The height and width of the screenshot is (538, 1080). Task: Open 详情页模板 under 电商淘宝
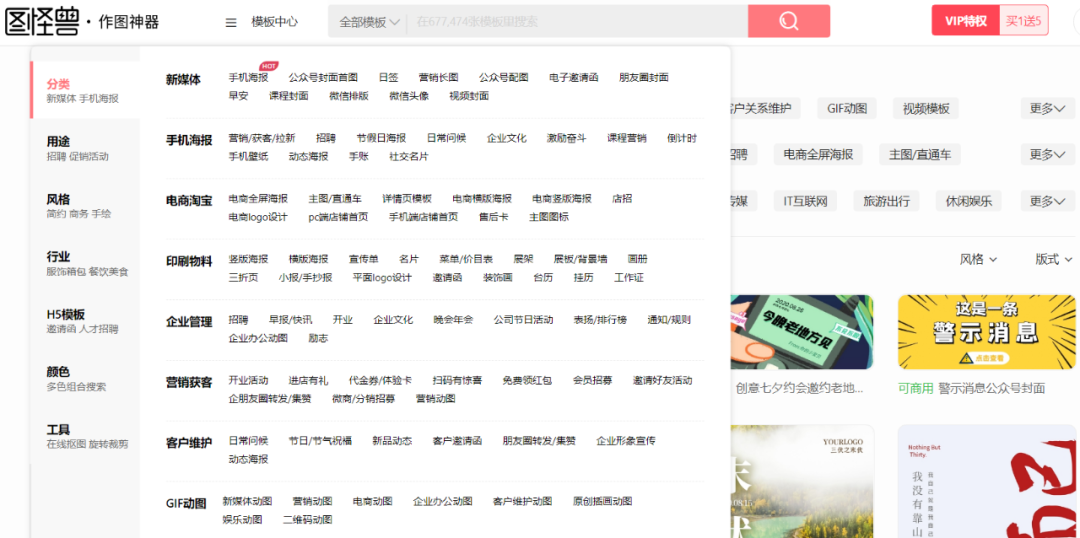(407, 198)
